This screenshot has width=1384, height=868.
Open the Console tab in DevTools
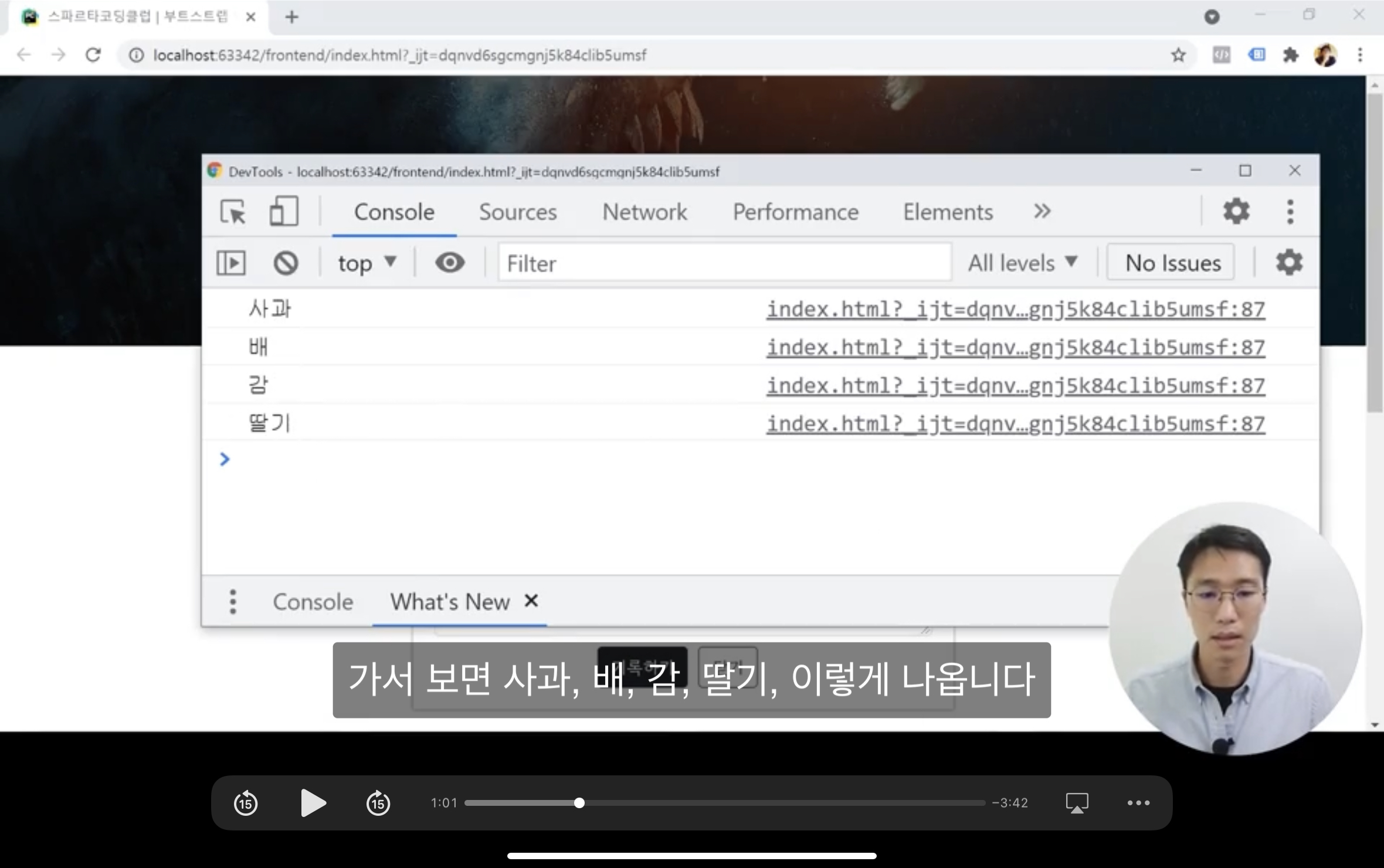394,212
